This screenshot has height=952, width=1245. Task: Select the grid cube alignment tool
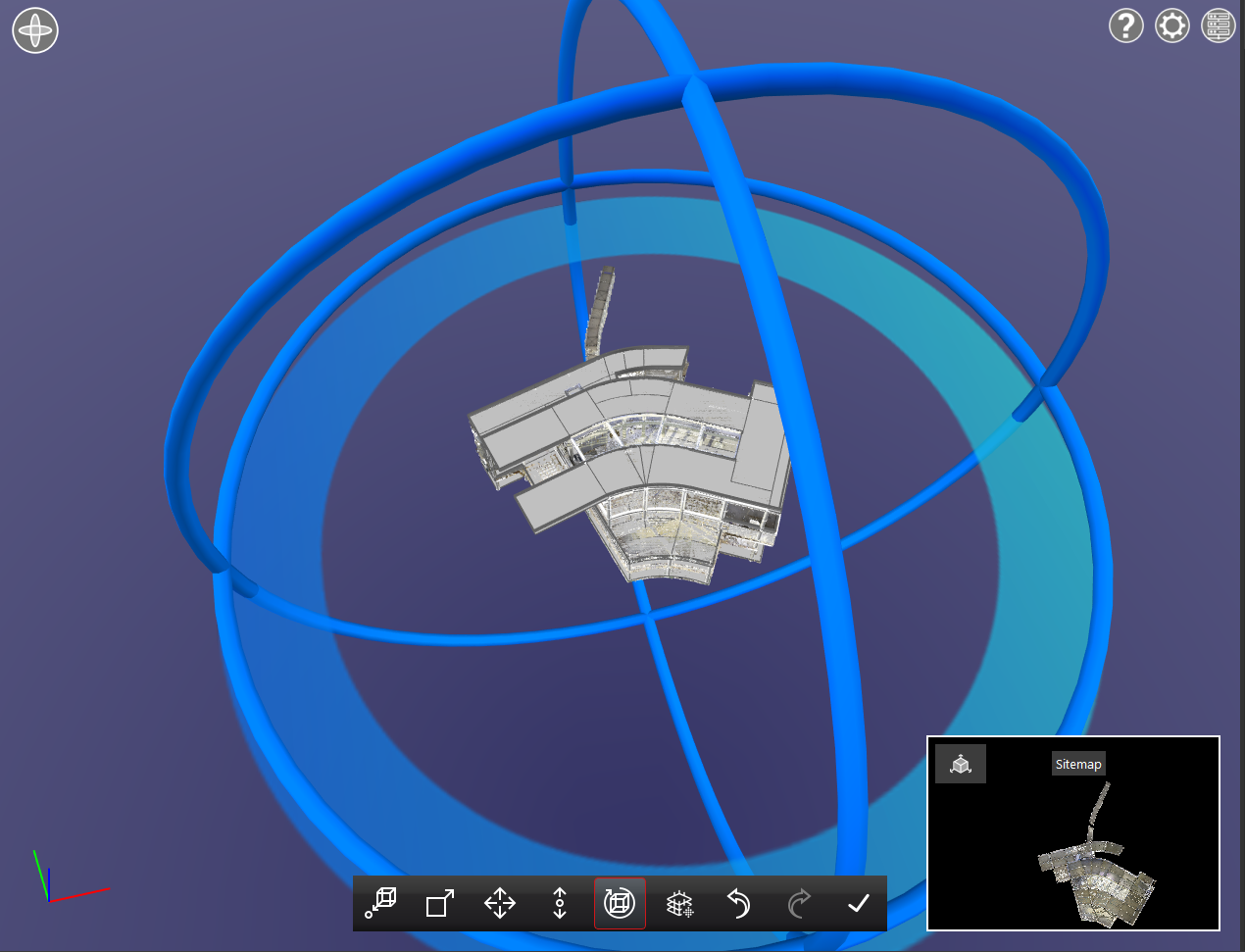[679, 903]
